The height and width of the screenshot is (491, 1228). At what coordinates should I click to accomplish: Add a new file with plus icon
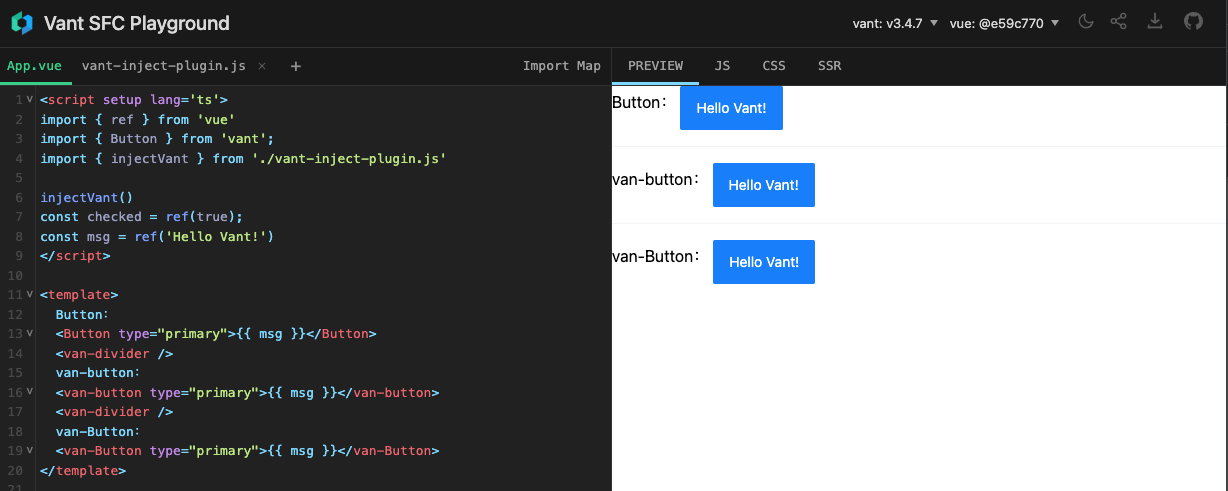coord(295,66)
